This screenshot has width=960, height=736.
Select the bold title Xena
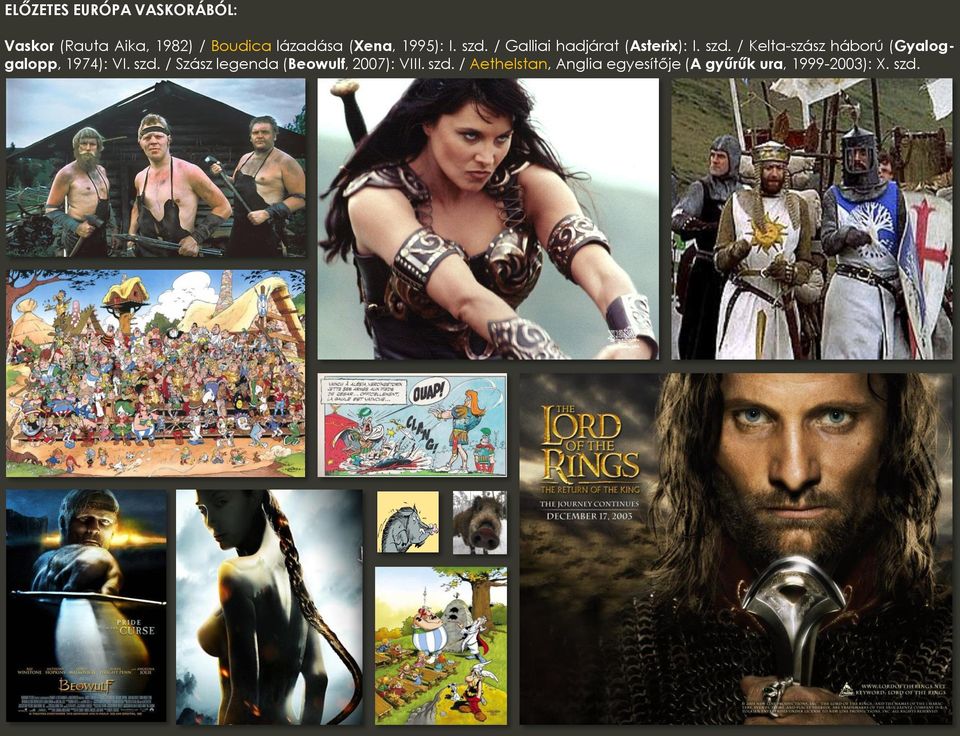click(373, 46)
